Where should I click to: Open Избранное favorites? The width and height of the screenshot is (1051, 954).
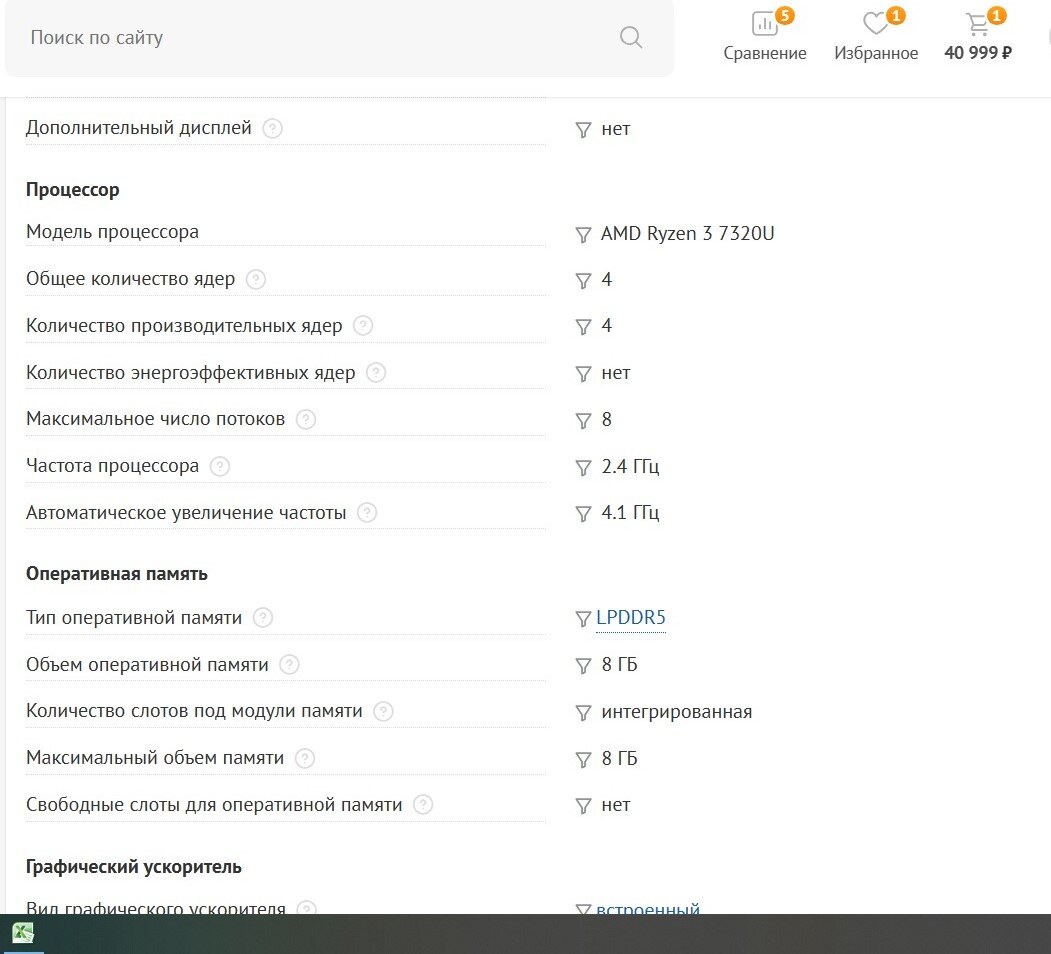coord(876,35)
